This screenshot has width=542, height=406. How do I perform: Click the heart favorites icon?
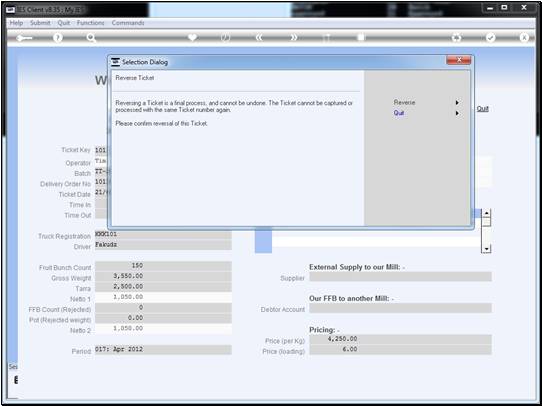click(x=192, y=37)
